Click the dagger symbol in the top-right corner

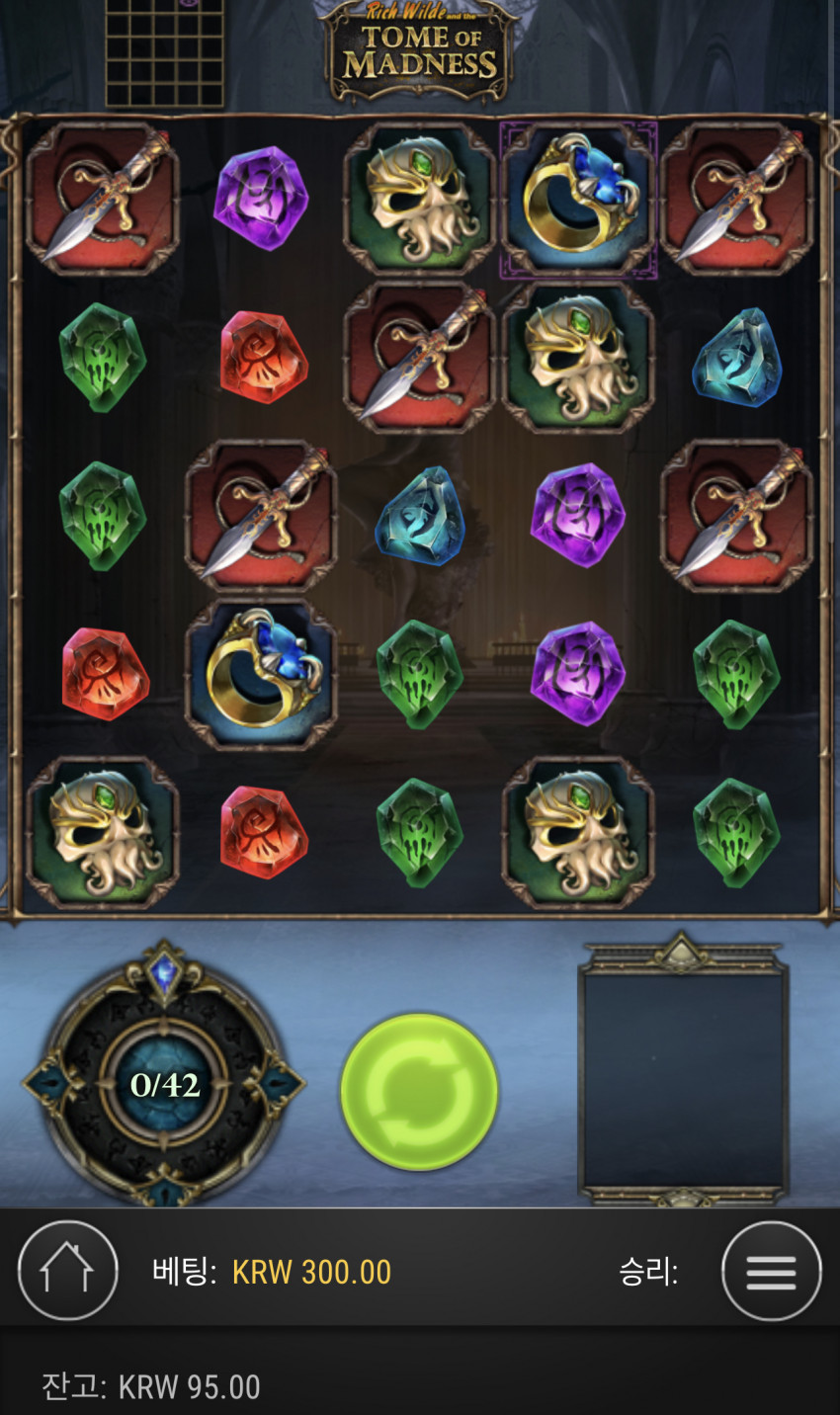[736, 199]
